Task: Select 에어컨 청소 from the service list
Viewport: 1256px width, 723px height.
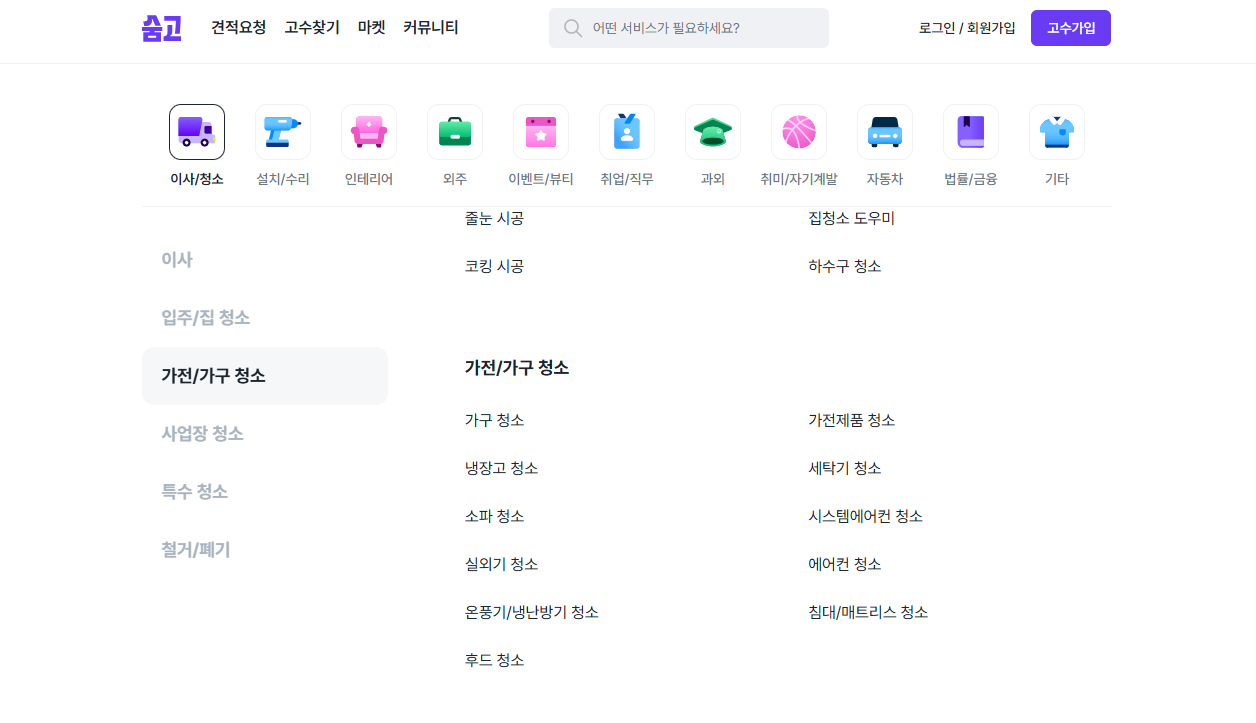Action: 844,563
